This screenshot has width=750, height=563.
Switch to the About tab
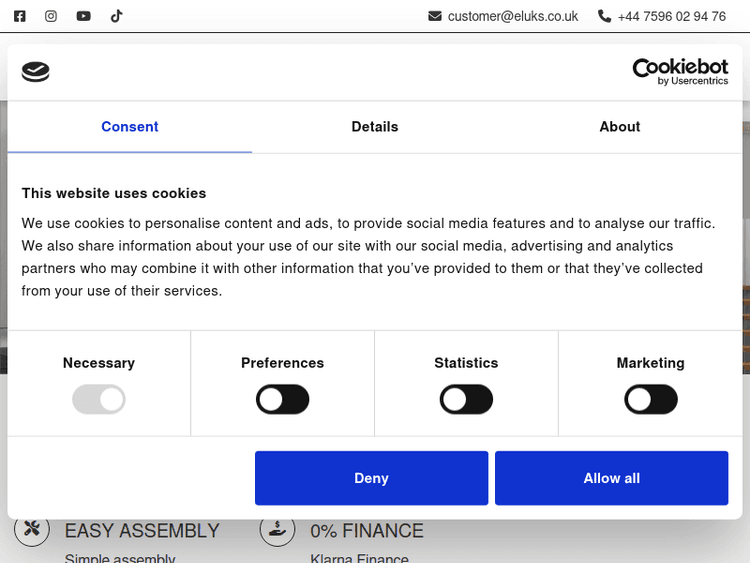click(619, 127)
